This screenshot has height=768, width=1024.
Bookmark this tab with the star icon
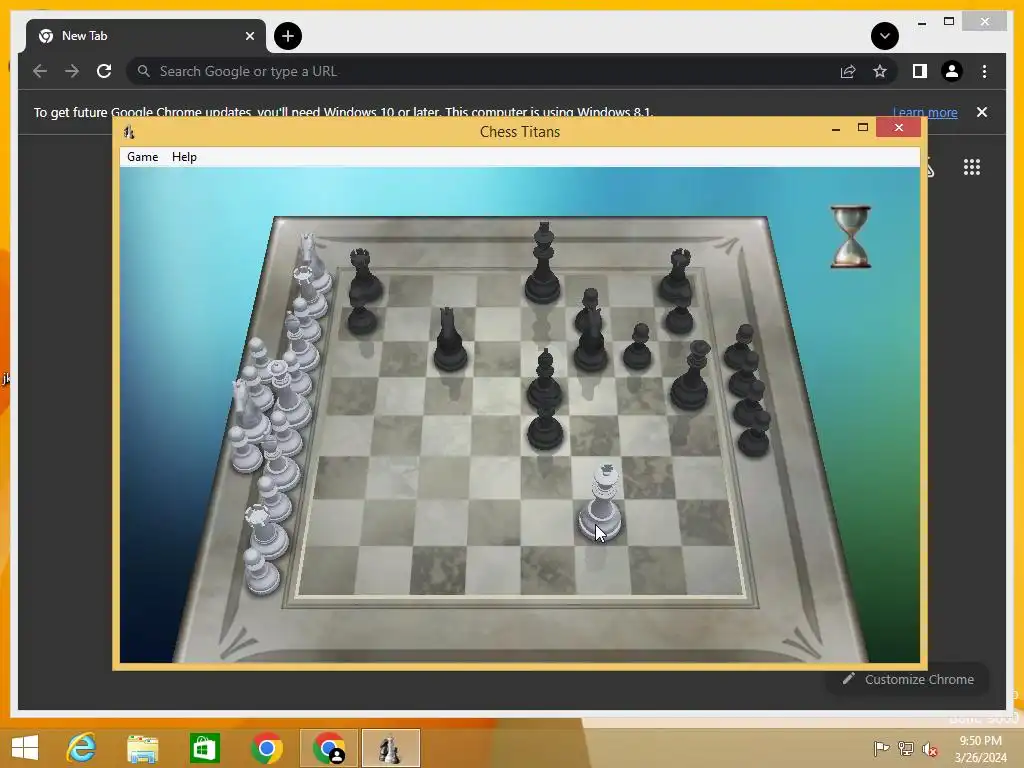point(880,71)
